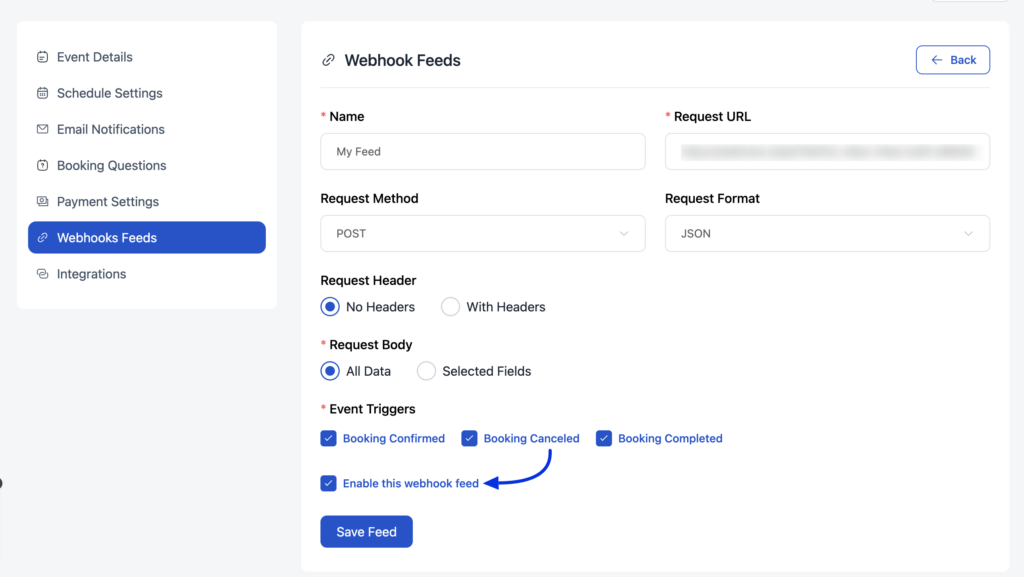Choose Selected Fields for request body
Screen dimensions: 1024x577
[426, 371]
